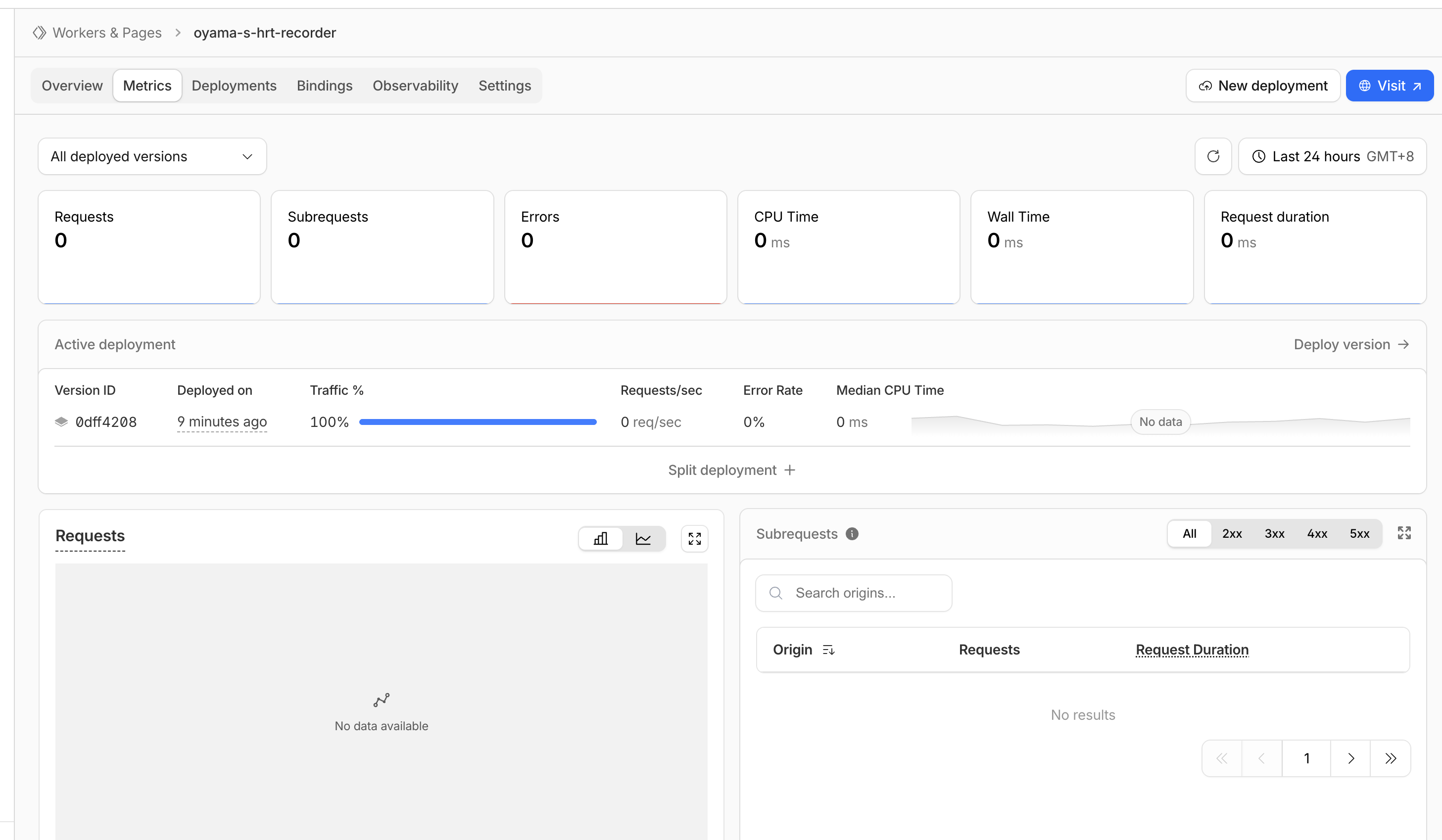Expand Split deployment option
1442x840 pixels.
(x=731, y=470)
